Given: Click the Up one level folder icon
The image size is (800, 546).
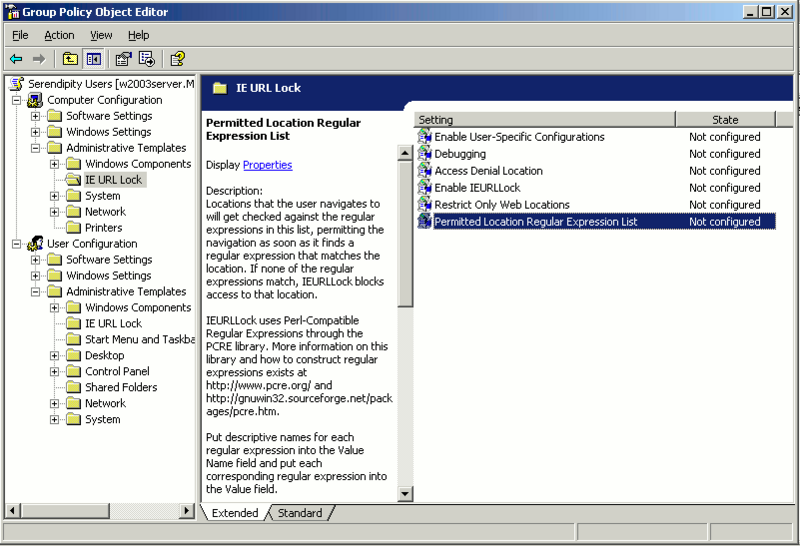Looking at the screenshot, I should [70, 59].
